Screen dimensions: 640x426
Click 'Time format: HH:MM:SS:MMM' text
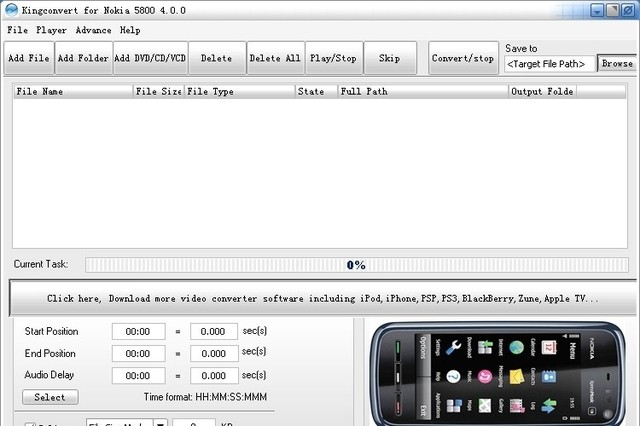[205, 397]
